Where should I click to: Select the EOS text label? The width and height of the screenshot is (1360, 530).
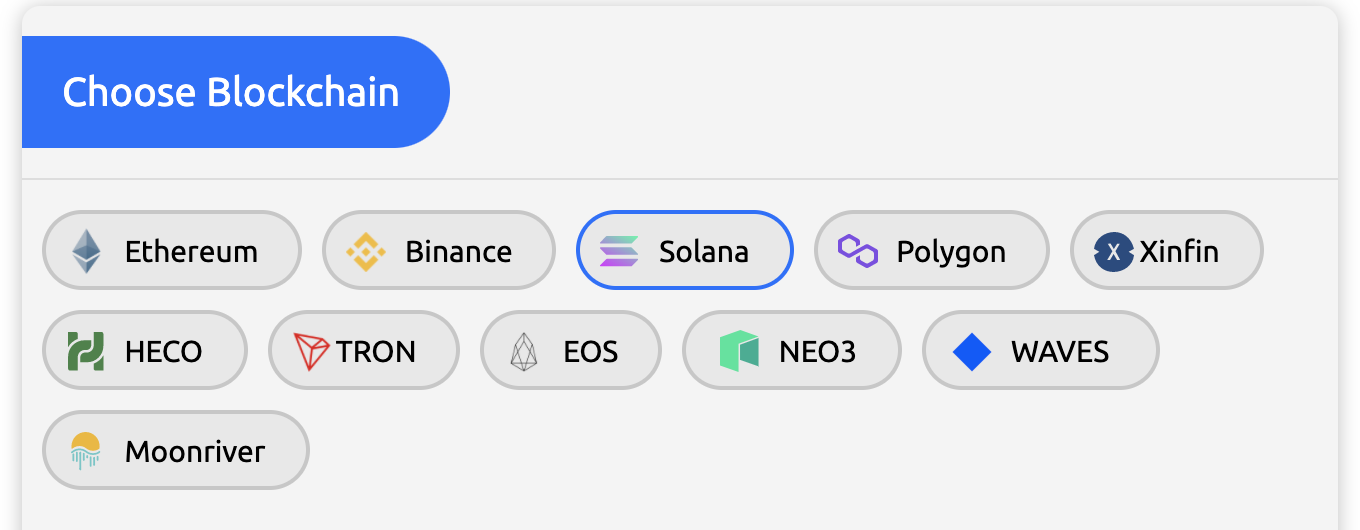point(590,351)
